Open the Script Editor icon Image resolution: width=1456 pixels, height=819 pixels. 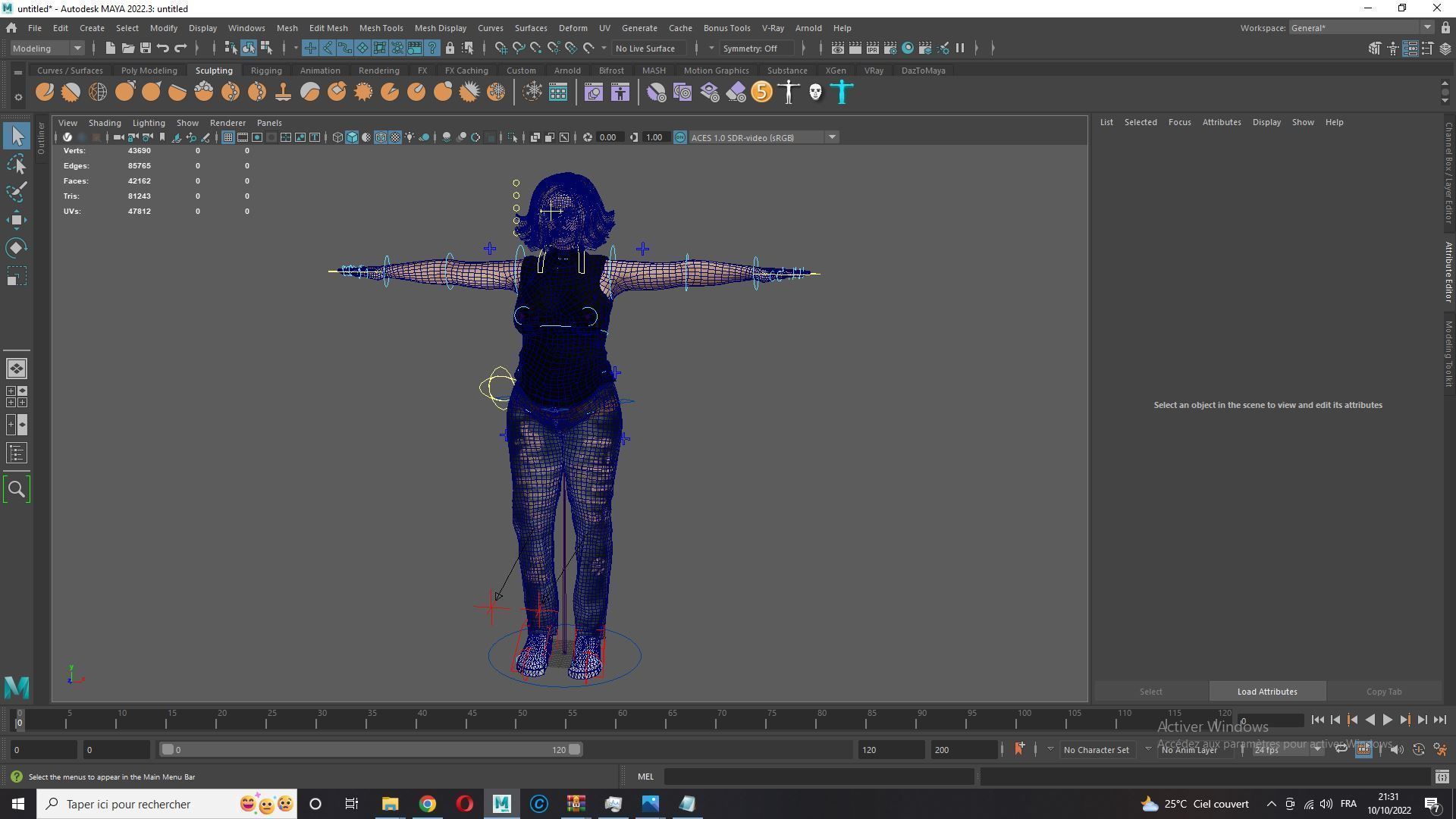click(x=1442, y=777)
